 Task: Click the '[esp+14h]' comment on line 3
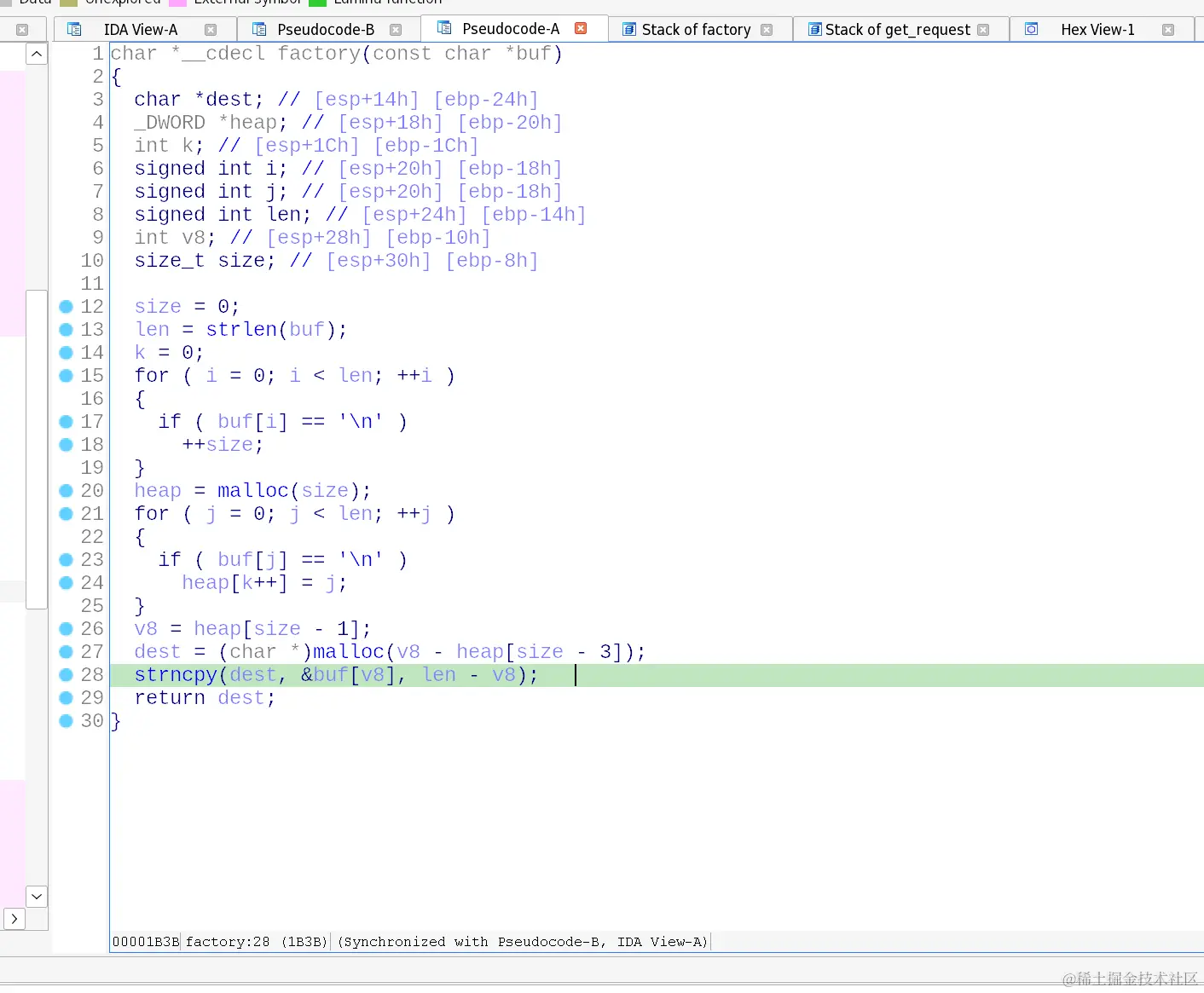367,100
